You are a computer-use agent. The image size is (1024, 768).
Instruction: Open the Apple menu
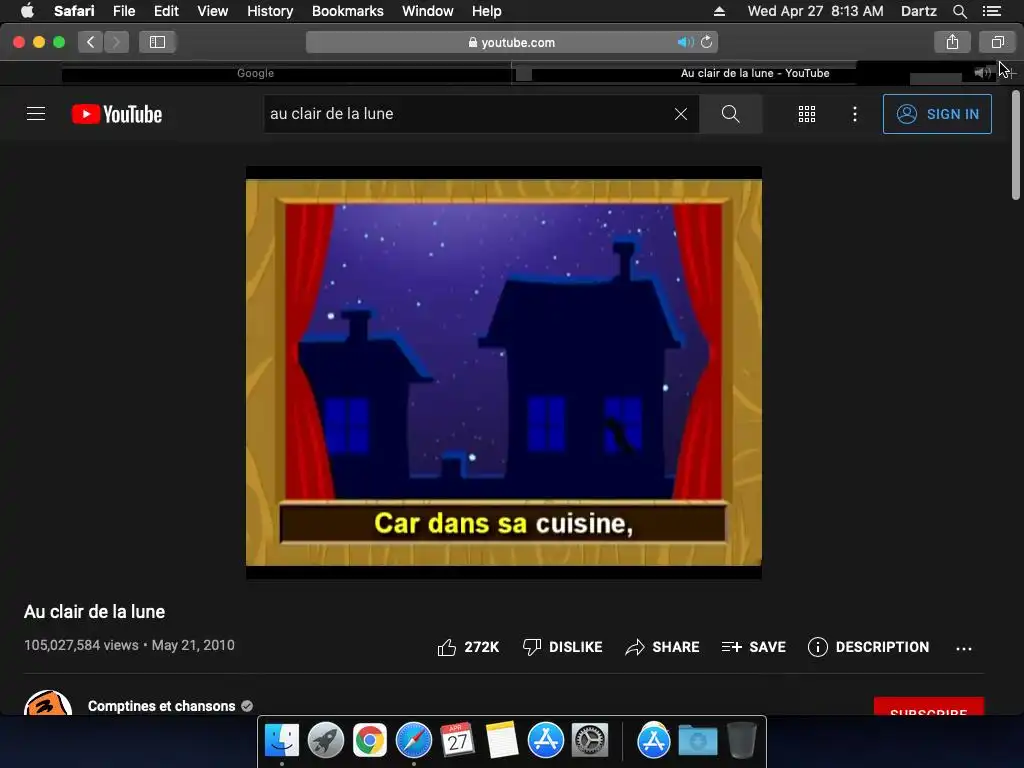(x=27, y=11)
